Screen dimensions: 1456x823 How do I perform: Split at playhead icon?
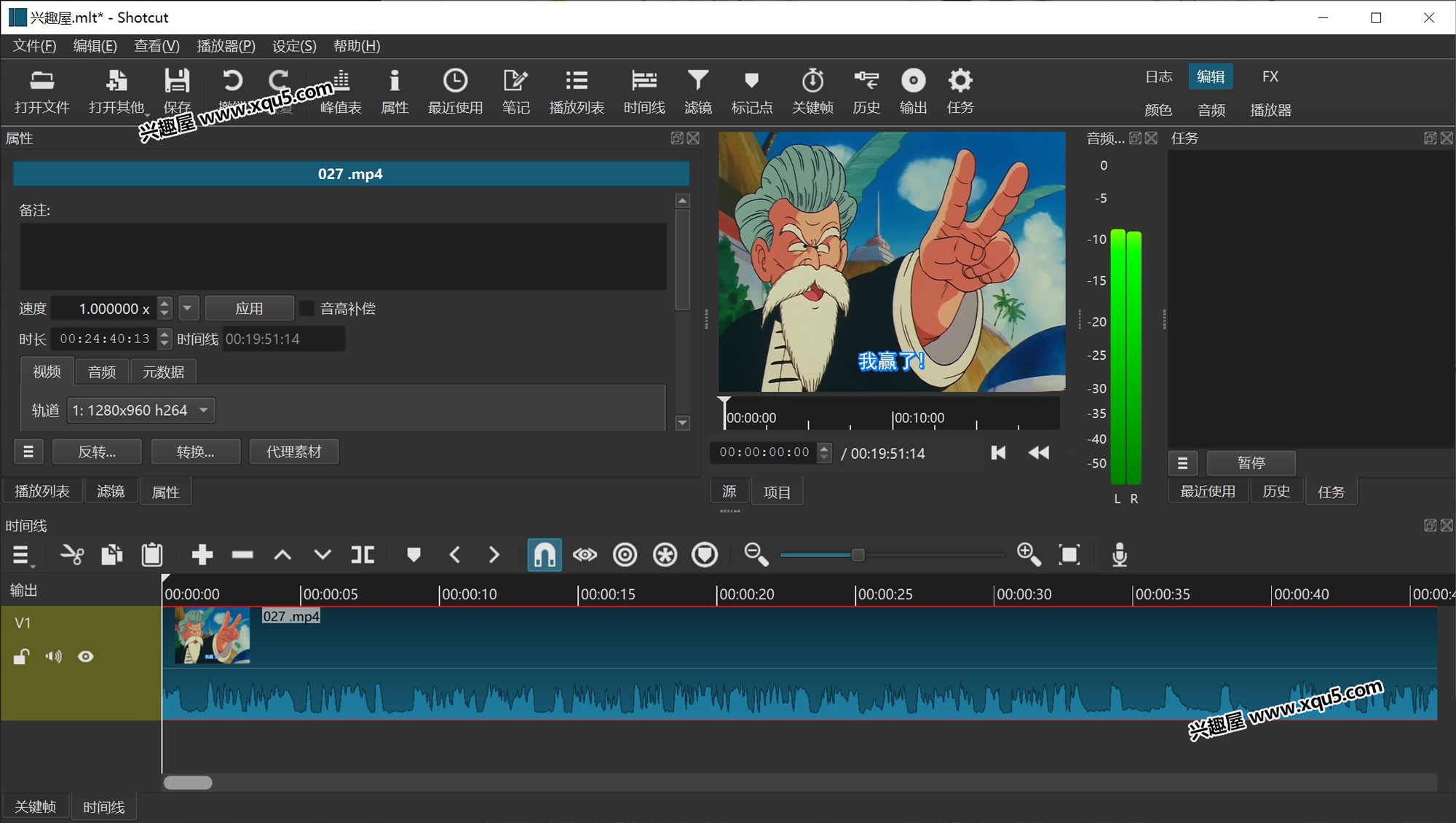pos(363,555)
